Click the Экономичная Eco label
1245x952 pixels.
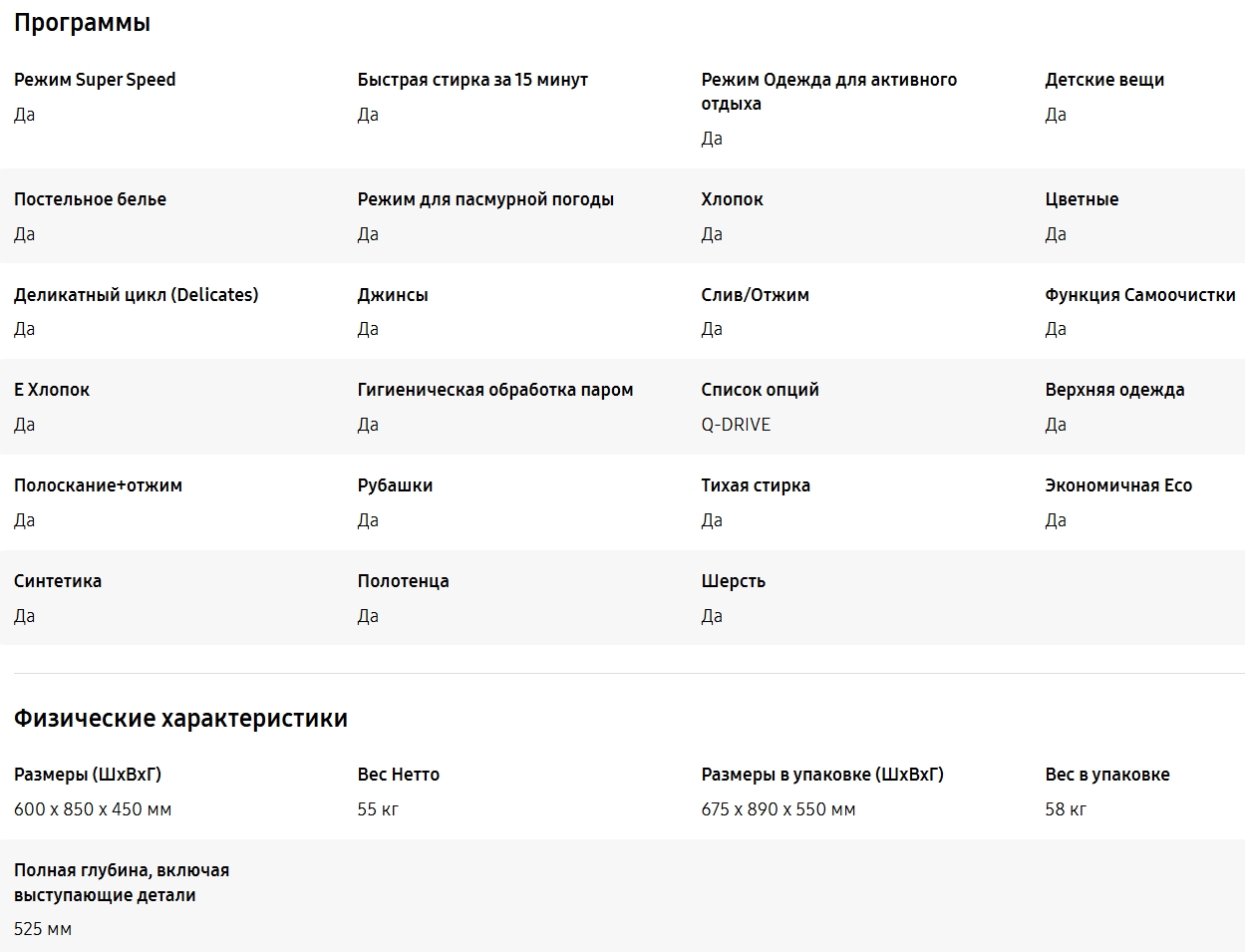tap(1118, 485)
